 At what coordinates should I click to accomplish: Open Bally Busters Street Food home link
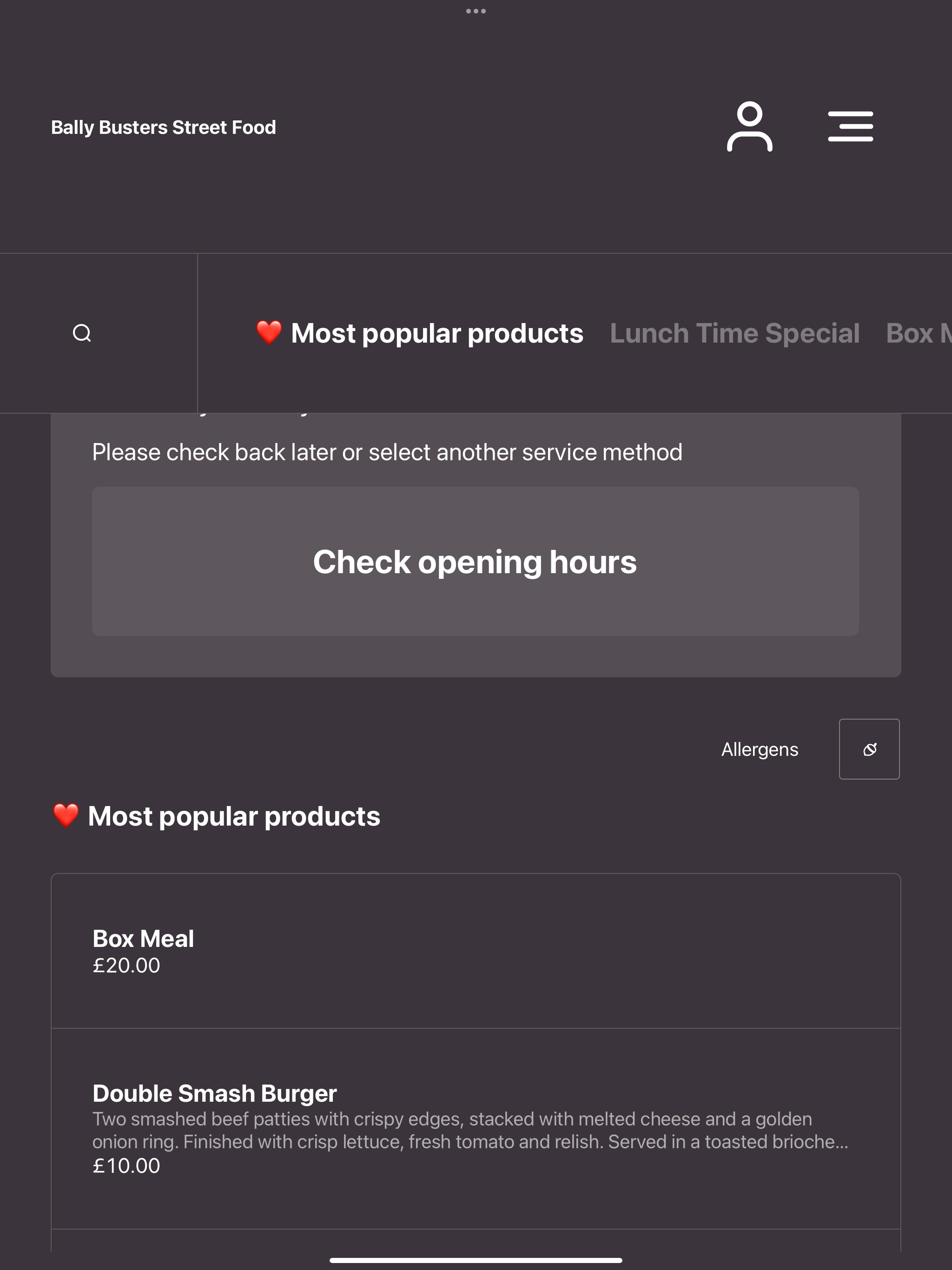[164, 127]
